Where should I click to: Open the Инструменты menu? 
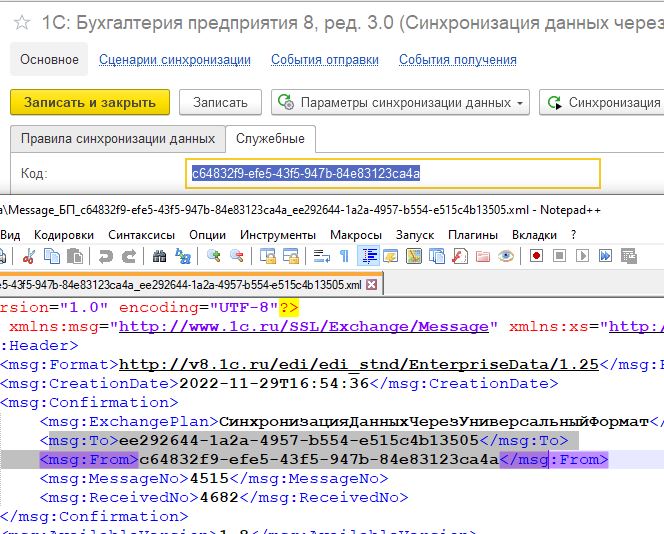coord(278,235)
